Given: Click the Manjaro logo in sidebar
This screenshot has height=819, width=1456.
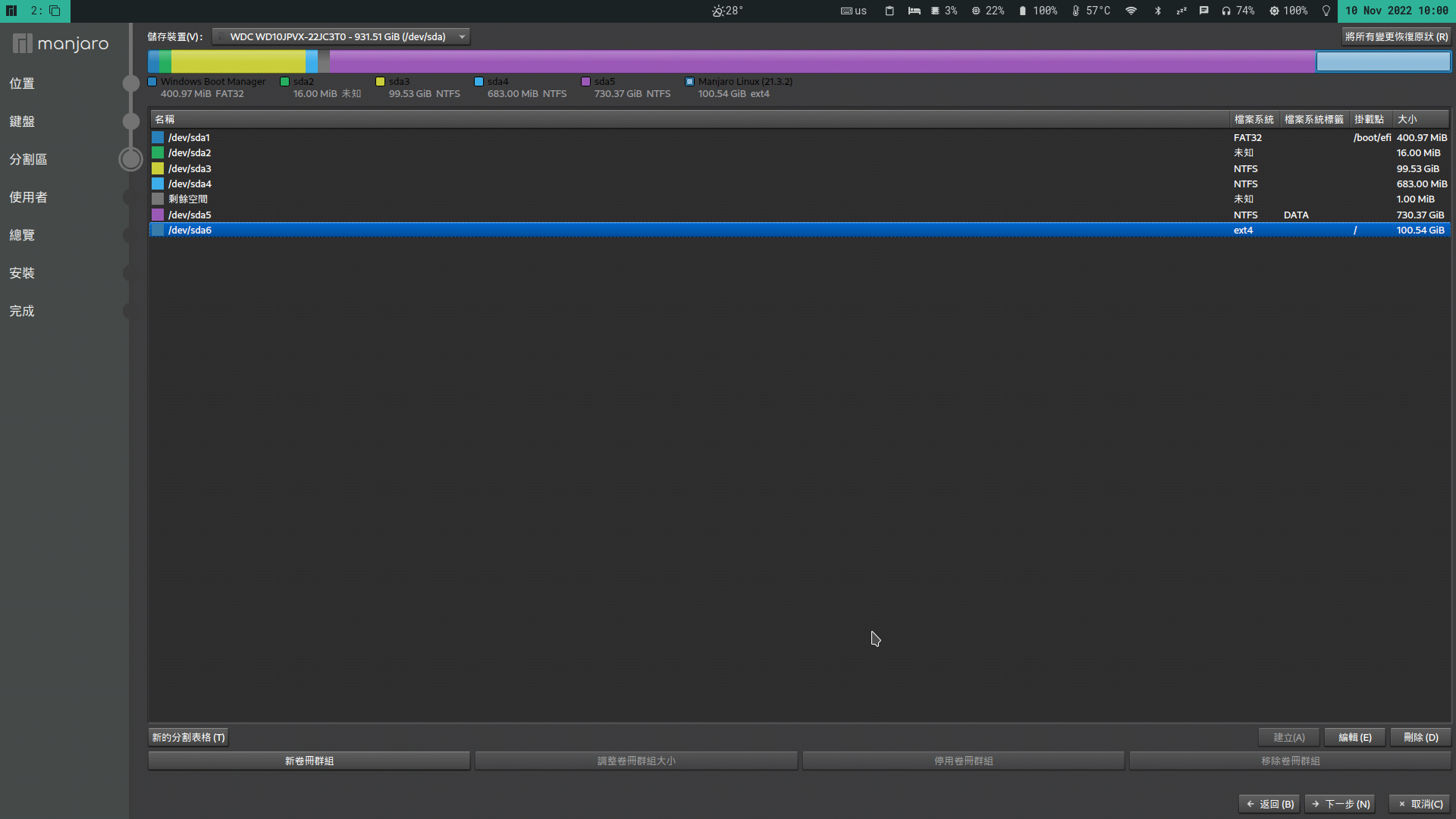Looking at the screenshot, I should (61, 44).
